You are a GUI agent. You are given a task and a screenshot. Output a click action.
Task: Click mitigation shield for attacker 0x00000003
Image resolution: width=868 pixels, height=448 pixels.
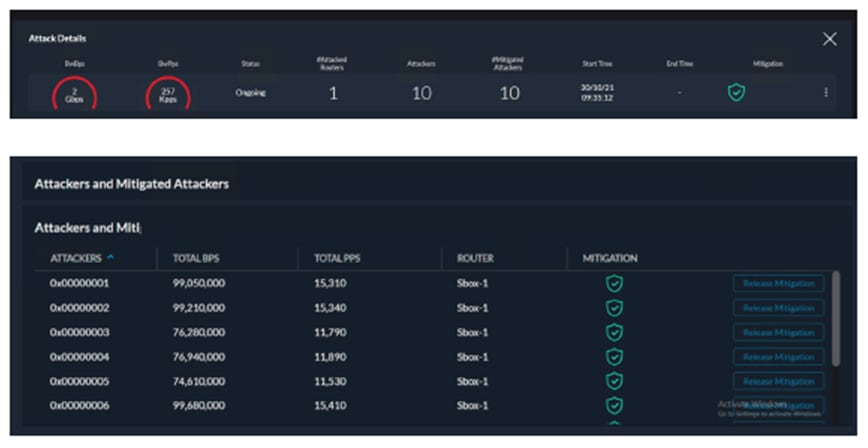[x=614, y=332]
